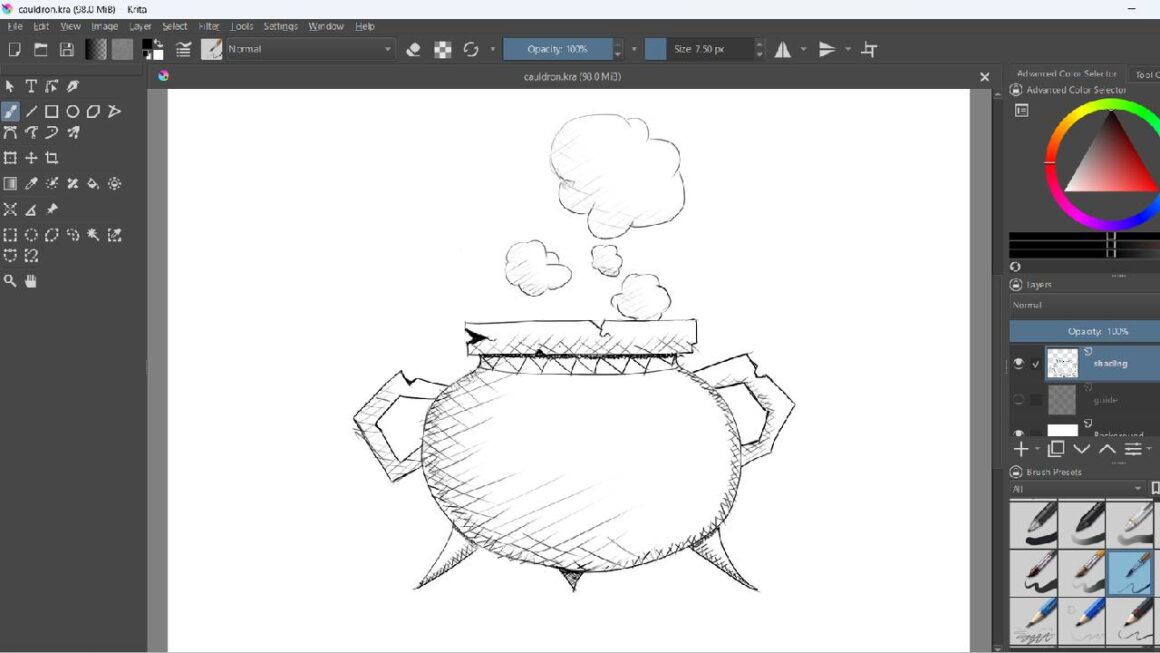Image resolution: width=1160 pixels, height=653 pixels.
Task: Select the Assistant tool
Action: pyautogui.click(x=10, y=209)
